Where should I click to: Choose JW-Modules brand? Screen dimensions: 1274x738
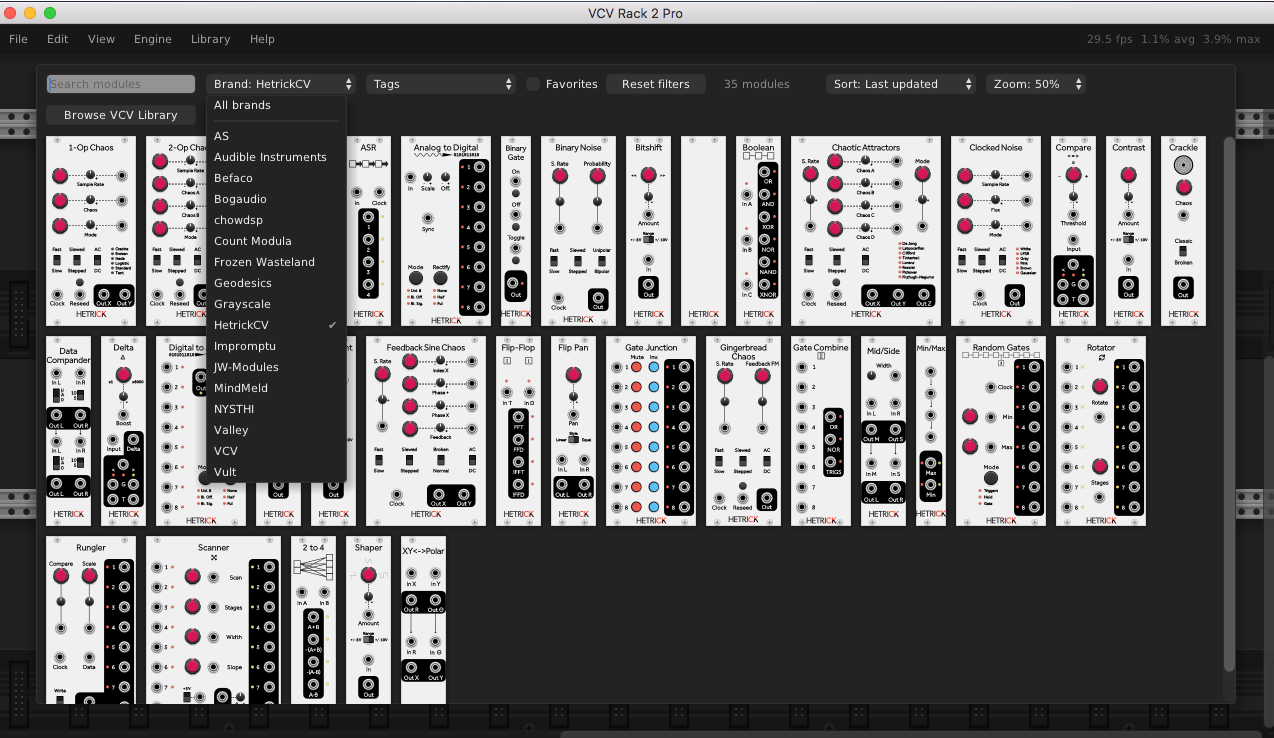pyautogui.click(x=276, y=367)
